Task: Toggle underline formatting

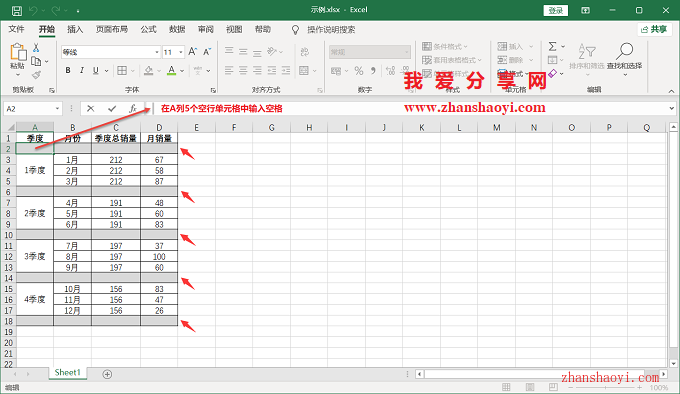Action: pyautogui.click(x=96, y=70)
